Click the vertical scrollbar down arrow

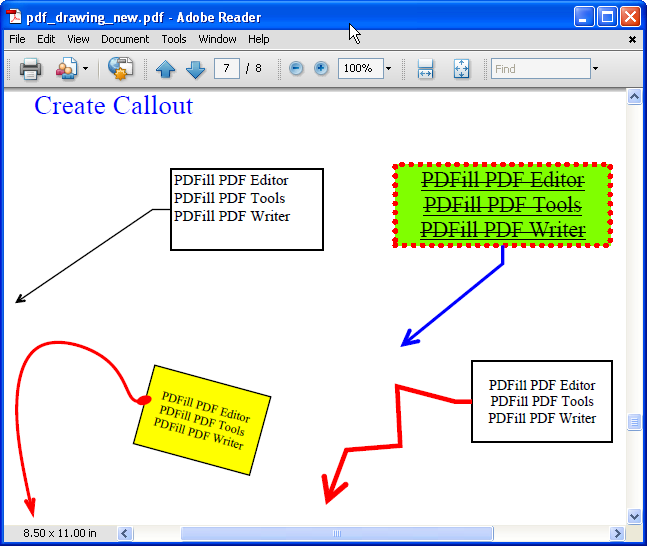(x=634, y=516)
